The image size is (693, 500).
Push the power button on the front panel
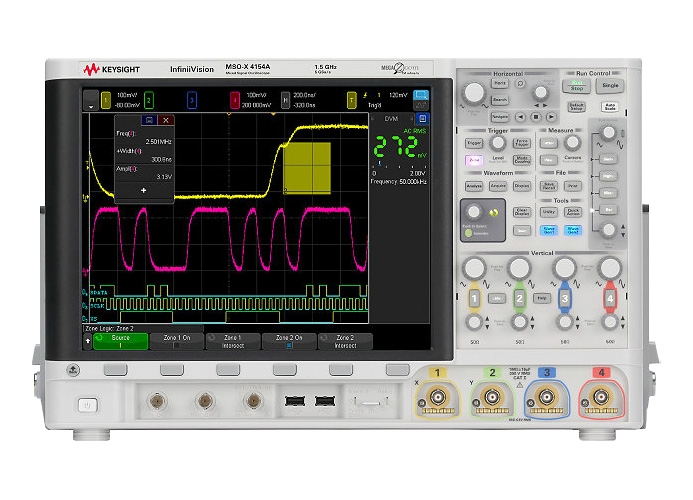click(87, 405)
